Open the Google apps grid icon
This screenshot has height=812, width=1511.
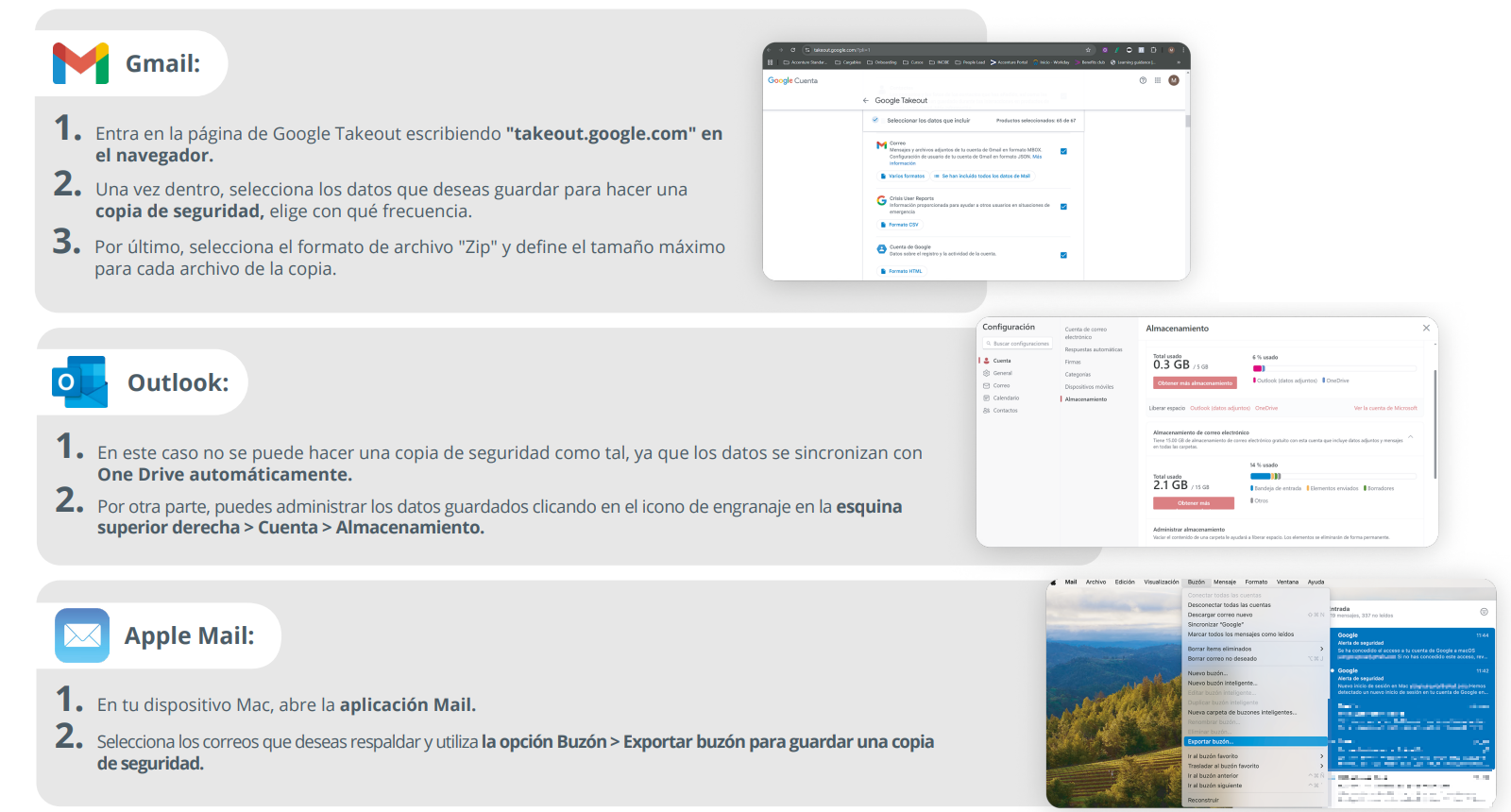[1157, 80]
